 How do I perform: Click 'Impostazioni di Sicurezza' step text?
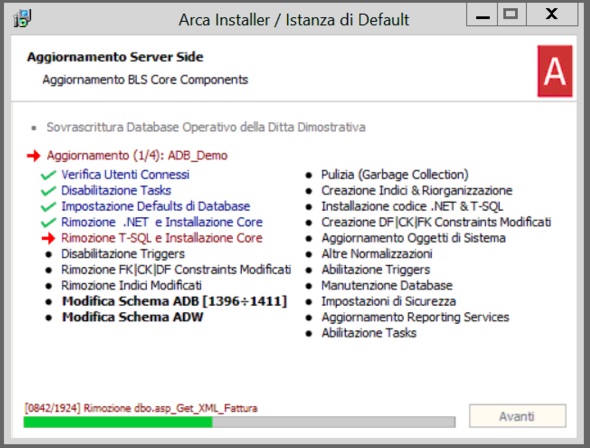click(388, 301)
